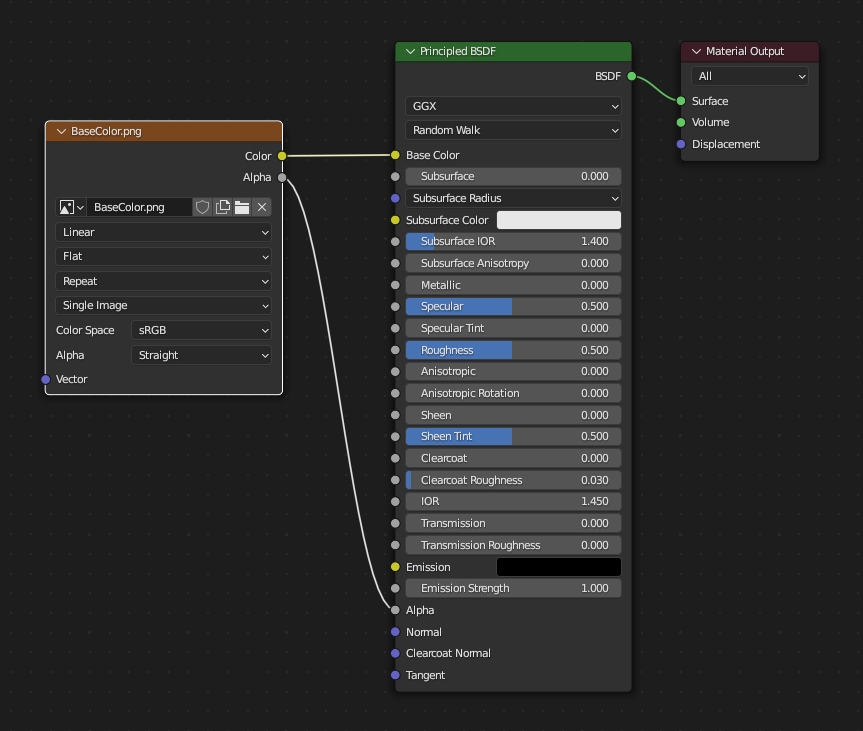Click the Subsurface value slider
Viewport: 863px width, 731px height.
[x=514, y=177]
